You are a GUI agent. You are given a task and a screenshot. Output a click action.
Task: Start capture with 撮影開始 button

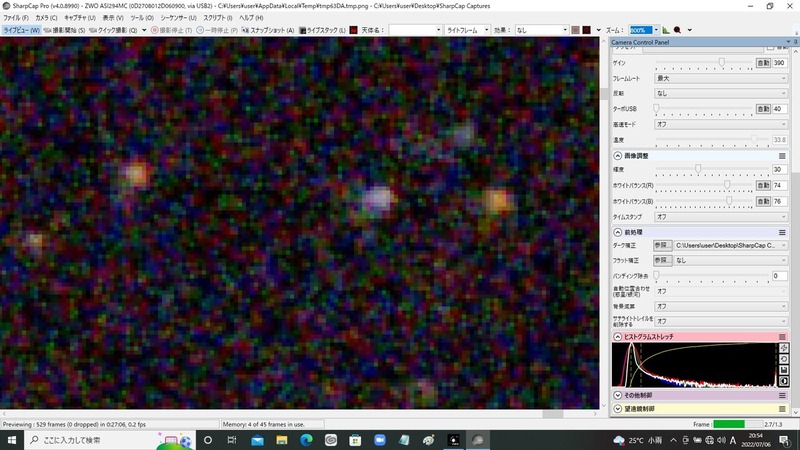[64, 30]
